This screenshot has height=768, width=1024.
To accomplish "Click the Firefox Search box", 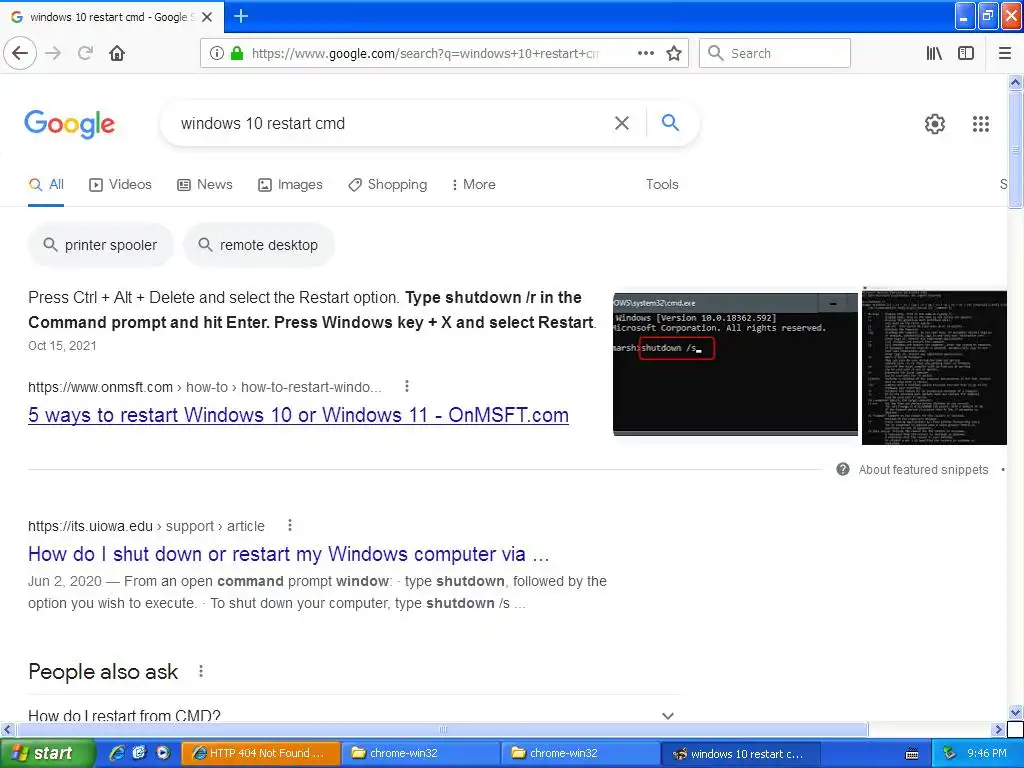I will coord(775,53).
